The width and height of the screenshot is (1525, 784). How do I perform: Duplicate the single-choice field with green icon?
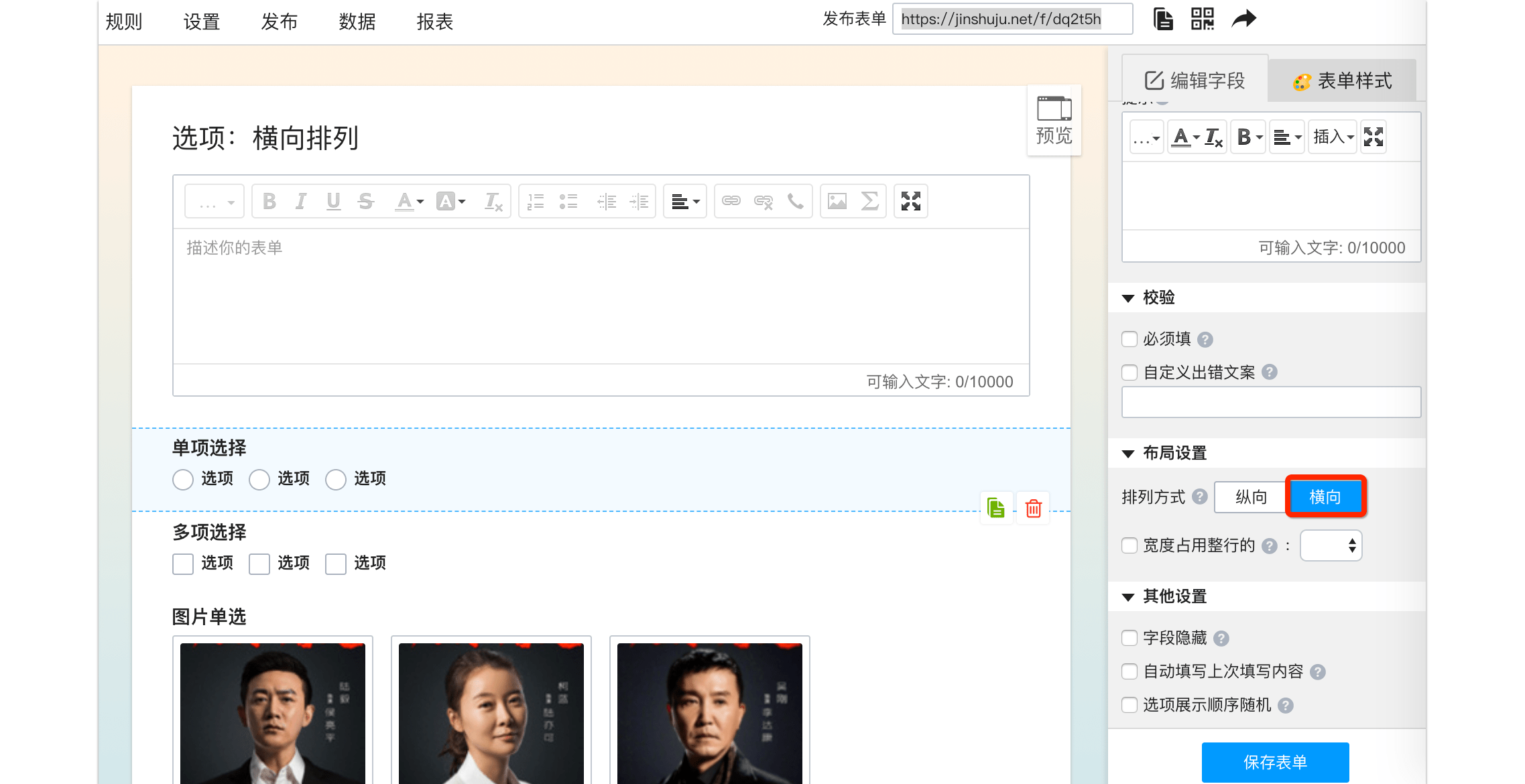pos(996,509)
